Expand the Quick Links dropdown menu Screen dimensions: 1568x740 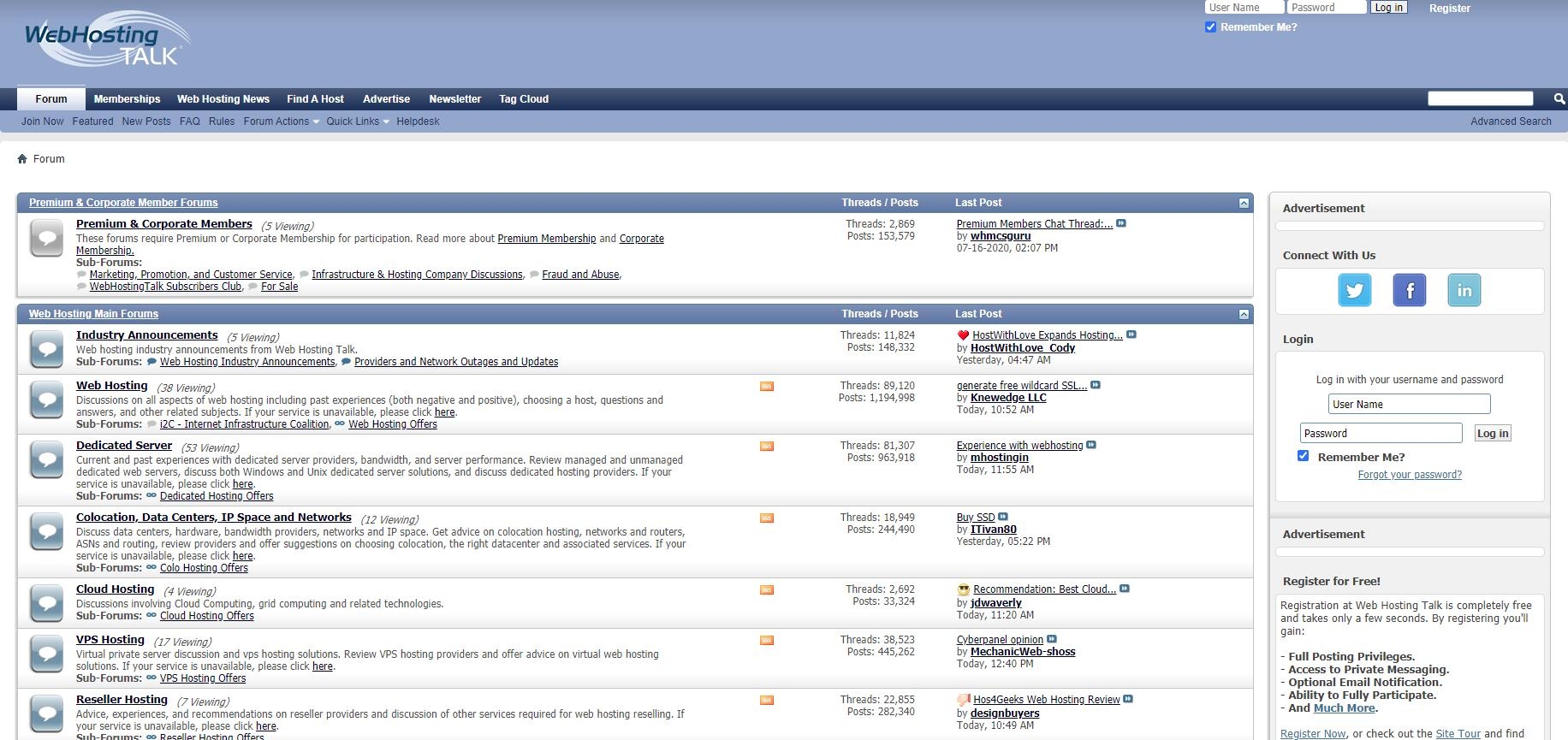(357, 121)
